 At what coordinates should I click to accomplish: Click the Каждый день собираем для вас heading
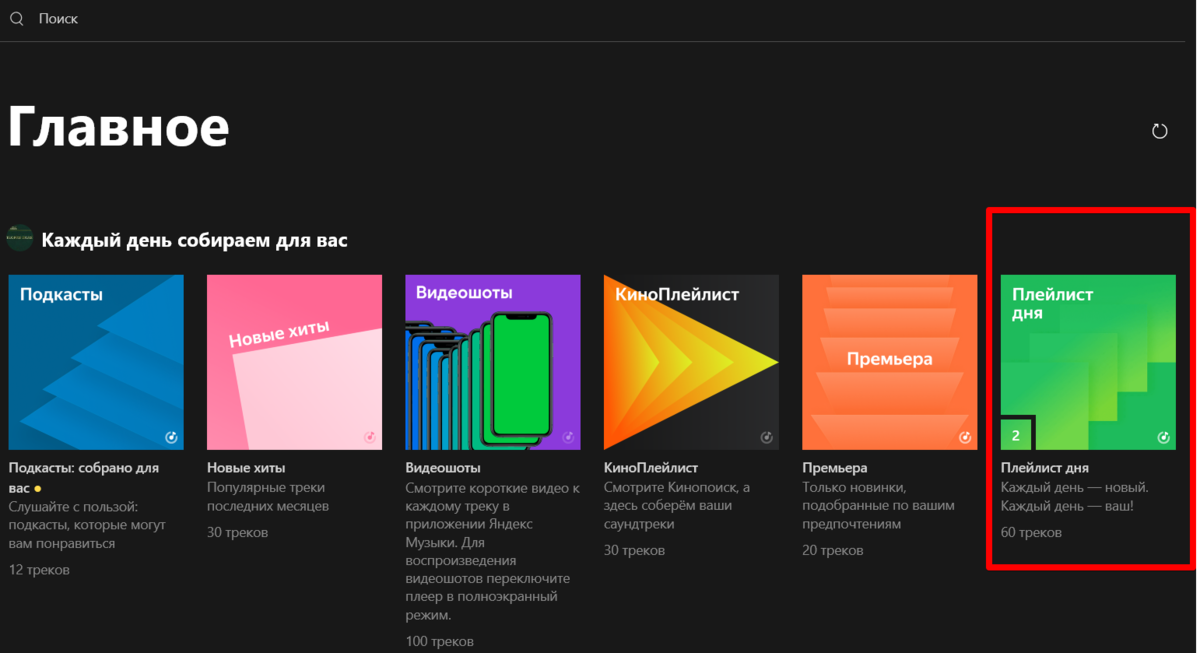tap(194, 240)
